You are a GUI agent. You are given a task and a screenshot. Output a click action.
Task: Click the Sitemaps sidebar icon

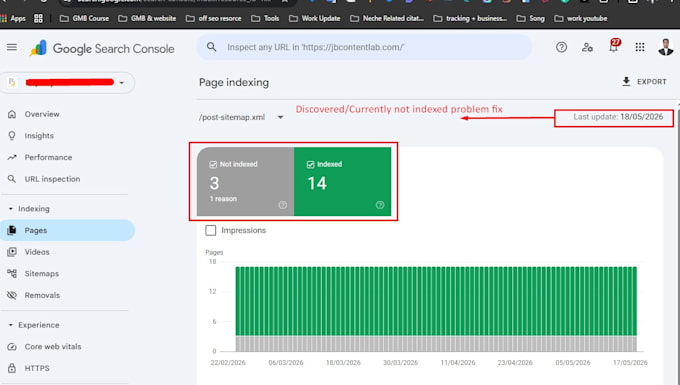(x=12, y=274)
